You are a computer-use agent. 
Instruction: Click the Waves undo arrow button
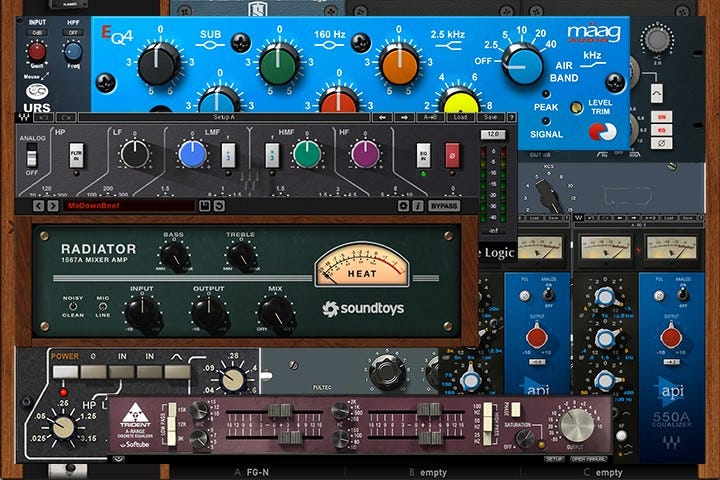pyautogui.click(x=45, y=118)
